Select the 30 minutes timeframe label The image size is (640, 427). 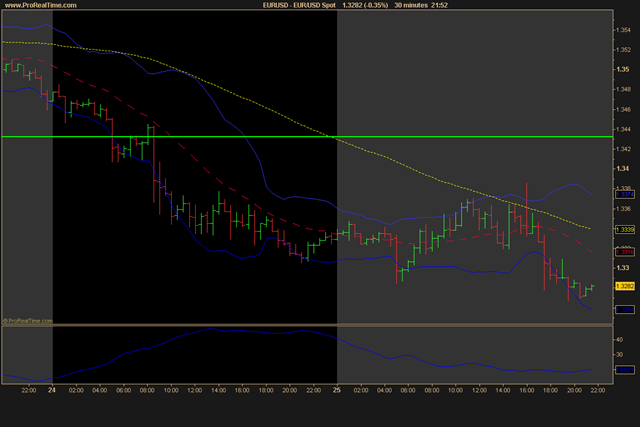[x=411, y=5]
